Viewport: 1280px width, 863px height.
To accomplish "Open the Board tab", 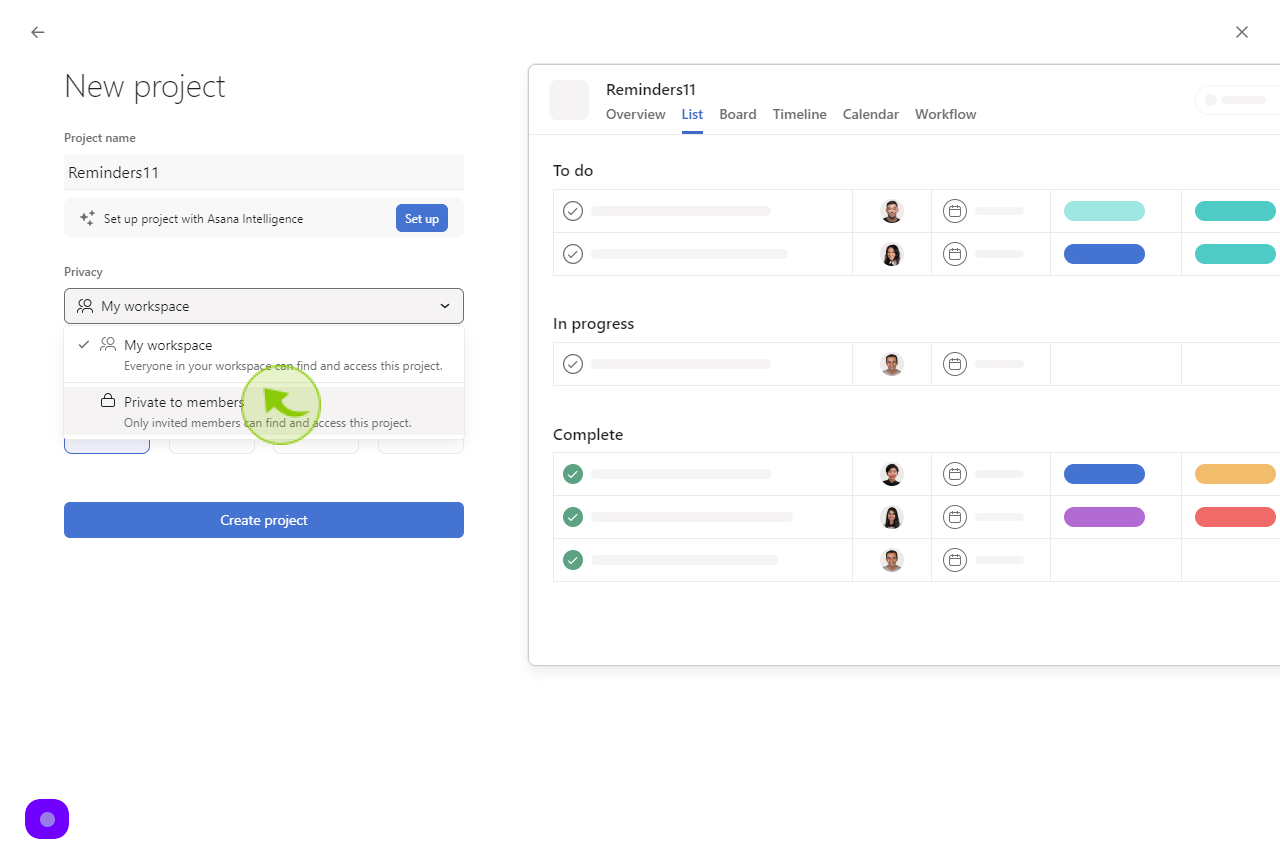I will tap(738, 114).
